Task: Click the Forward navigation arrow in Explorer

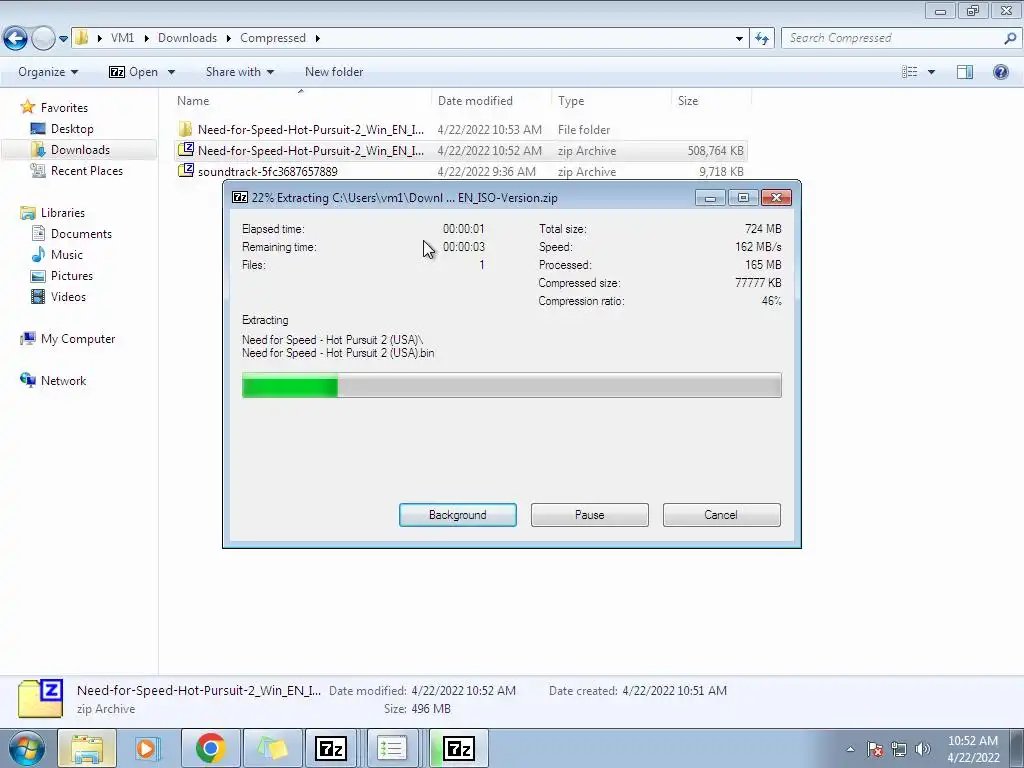Action: [43, 38]
